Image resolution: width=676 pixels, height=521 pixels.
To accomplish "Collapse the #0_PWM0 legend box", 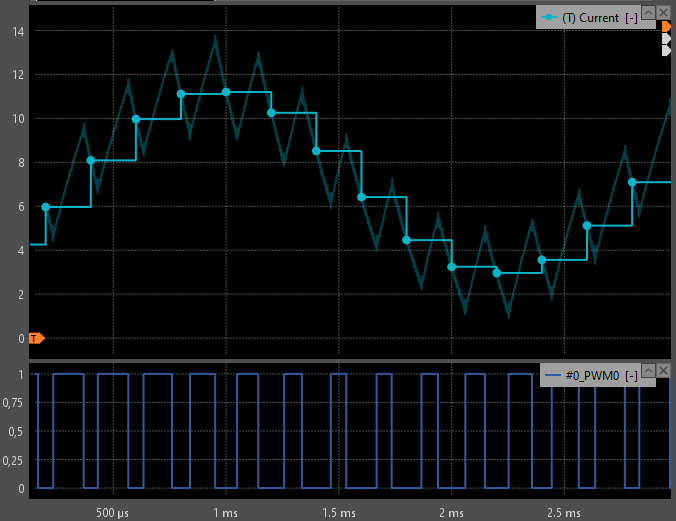I will point(648,370).
